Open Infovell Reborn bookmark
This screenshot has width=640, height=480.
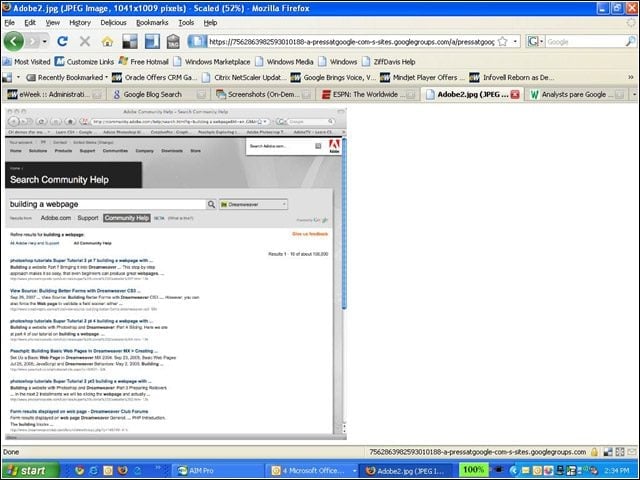[512, 77]
